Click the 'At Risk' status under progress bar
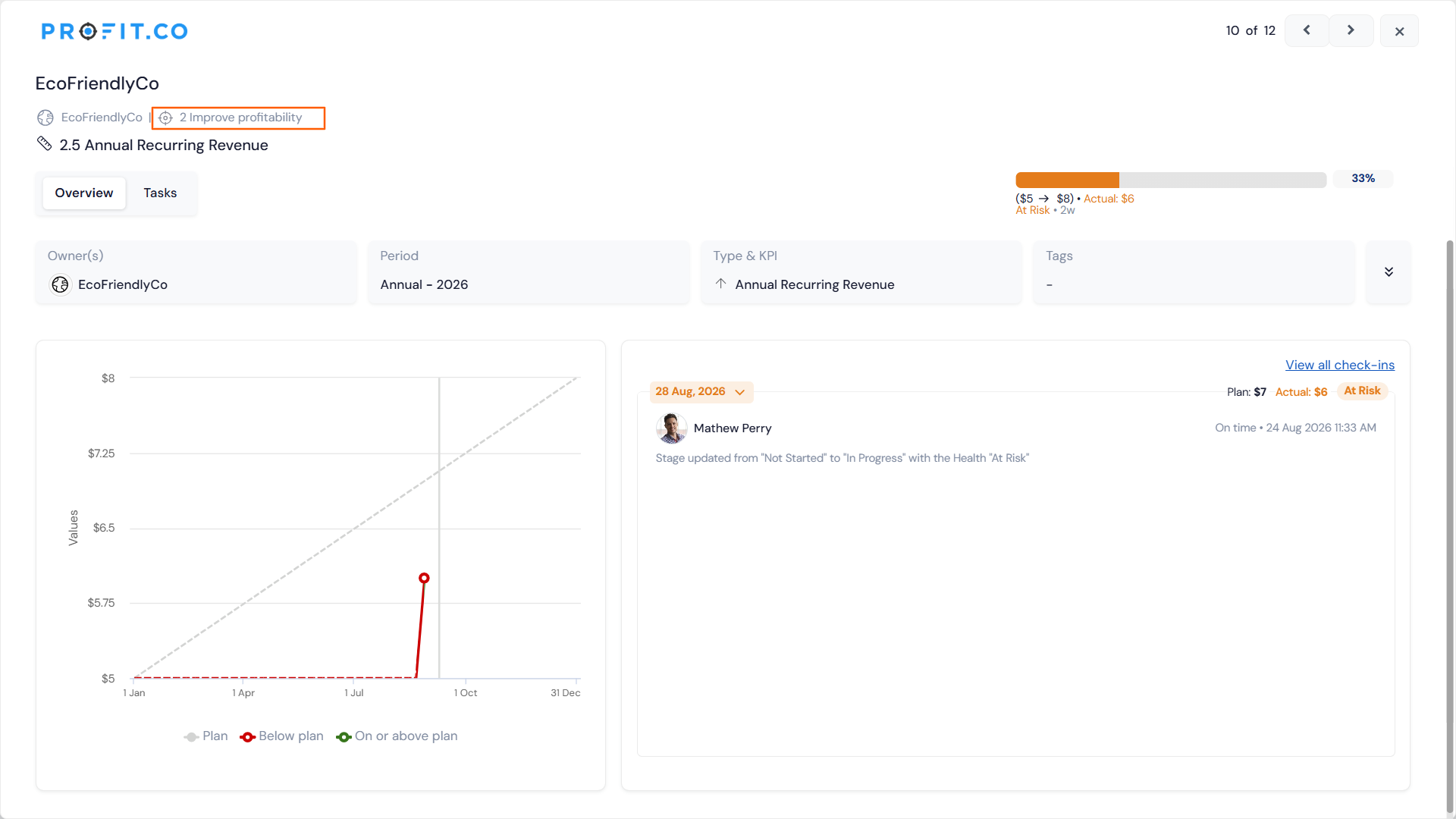The height and width of the screenshot is (819, 1456). click(1033, 211)
